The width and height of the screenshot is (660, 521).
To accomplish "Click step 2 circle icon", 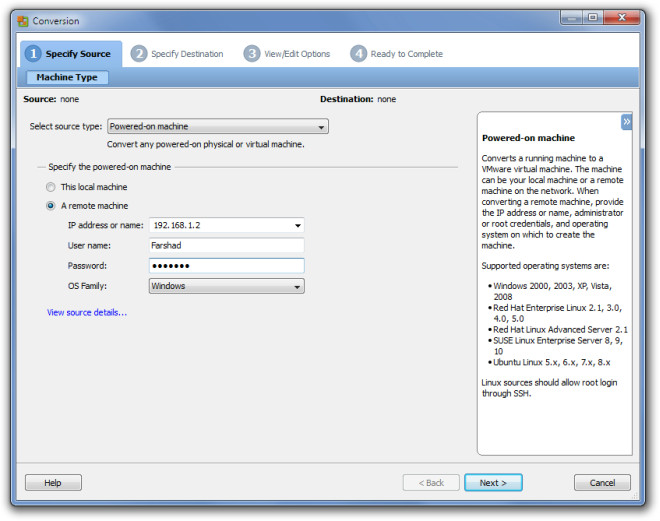I will [138, 53].
